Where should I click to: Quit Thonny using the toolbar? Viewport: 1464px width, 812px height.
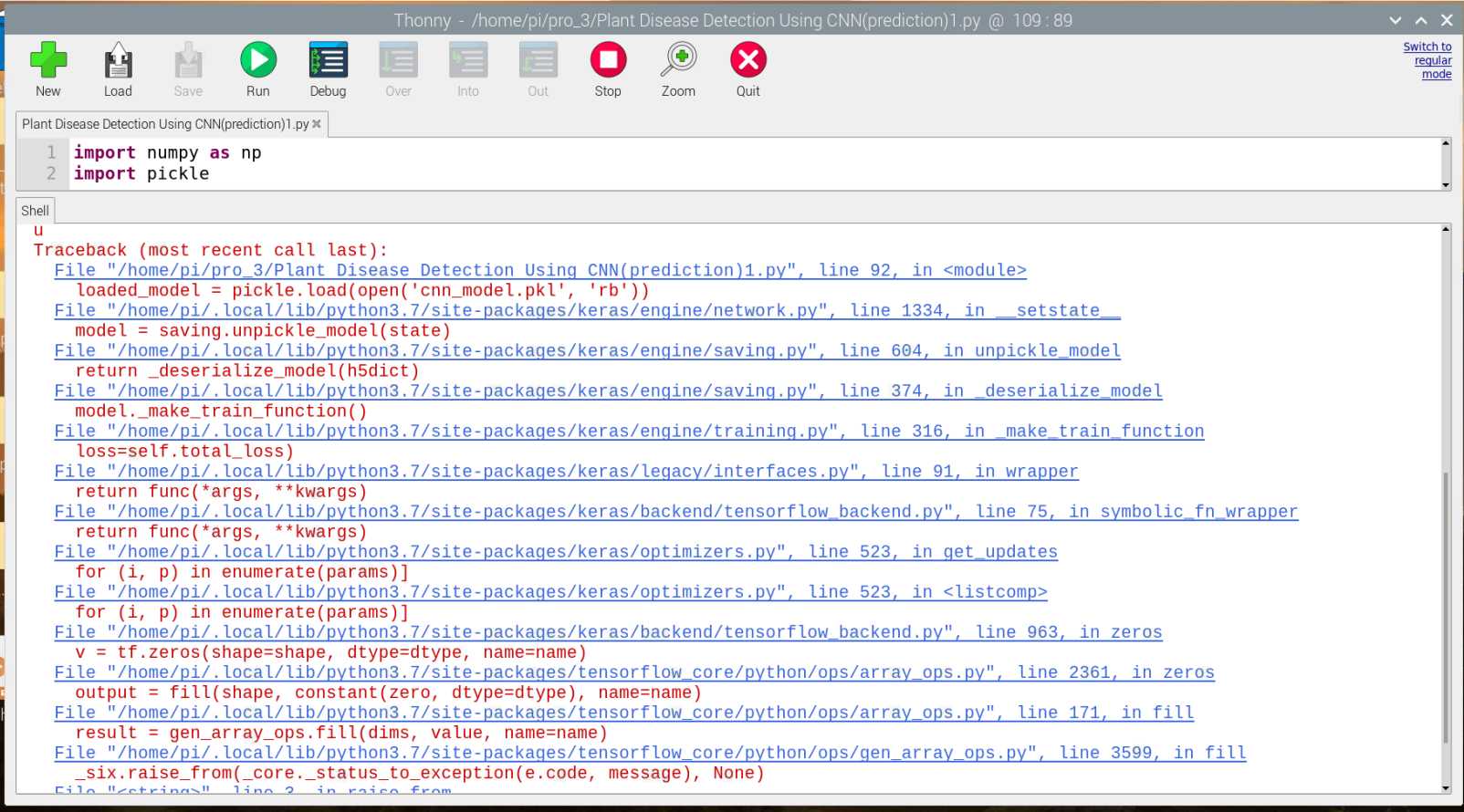pyautogui.click(x=748, y=69)
